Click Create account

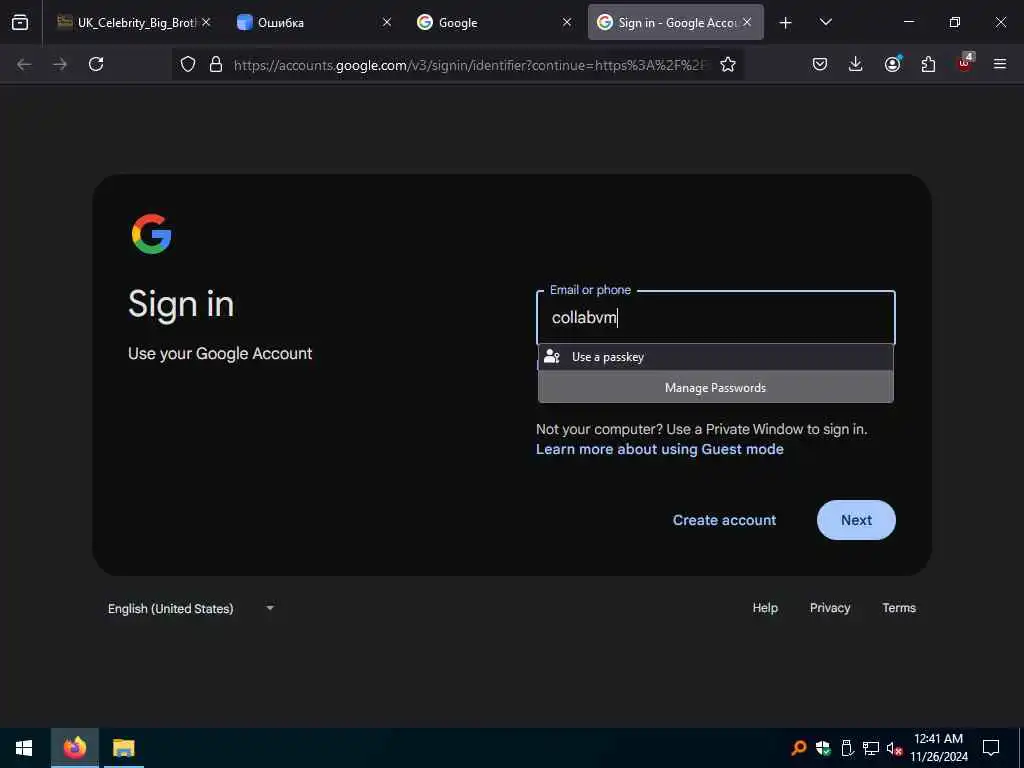[724, 520]
